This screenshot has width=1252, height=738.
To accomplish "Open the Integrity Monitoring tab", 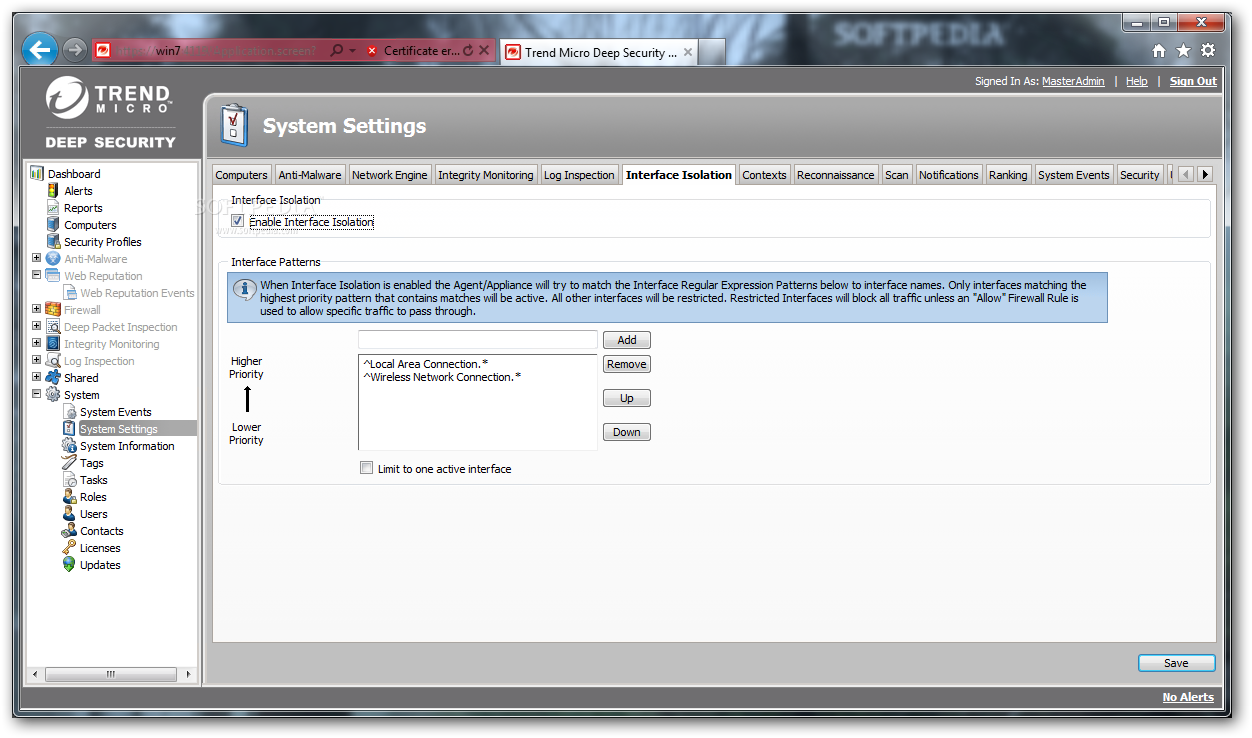I will click(486, 175).
